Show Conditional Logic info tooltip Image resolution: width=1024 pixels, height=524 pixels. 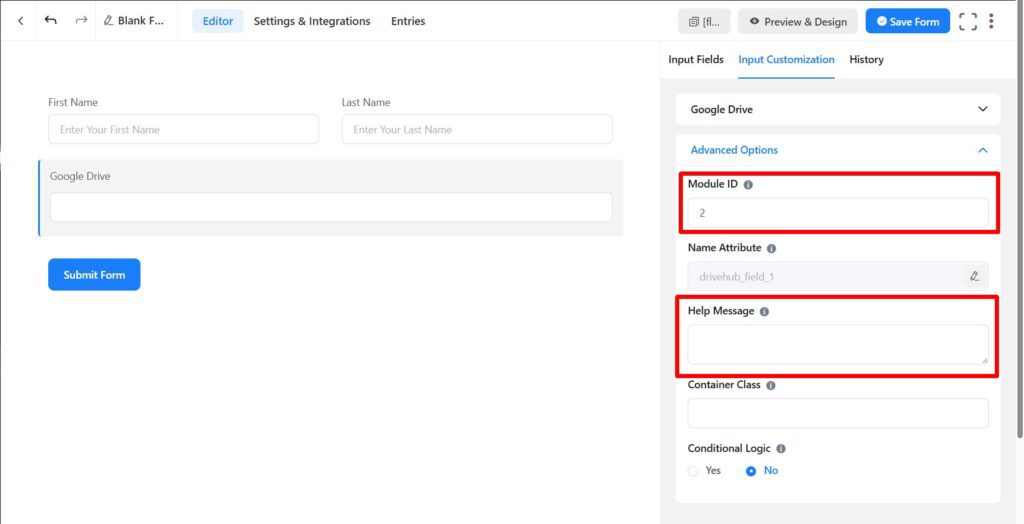(781, 449)
